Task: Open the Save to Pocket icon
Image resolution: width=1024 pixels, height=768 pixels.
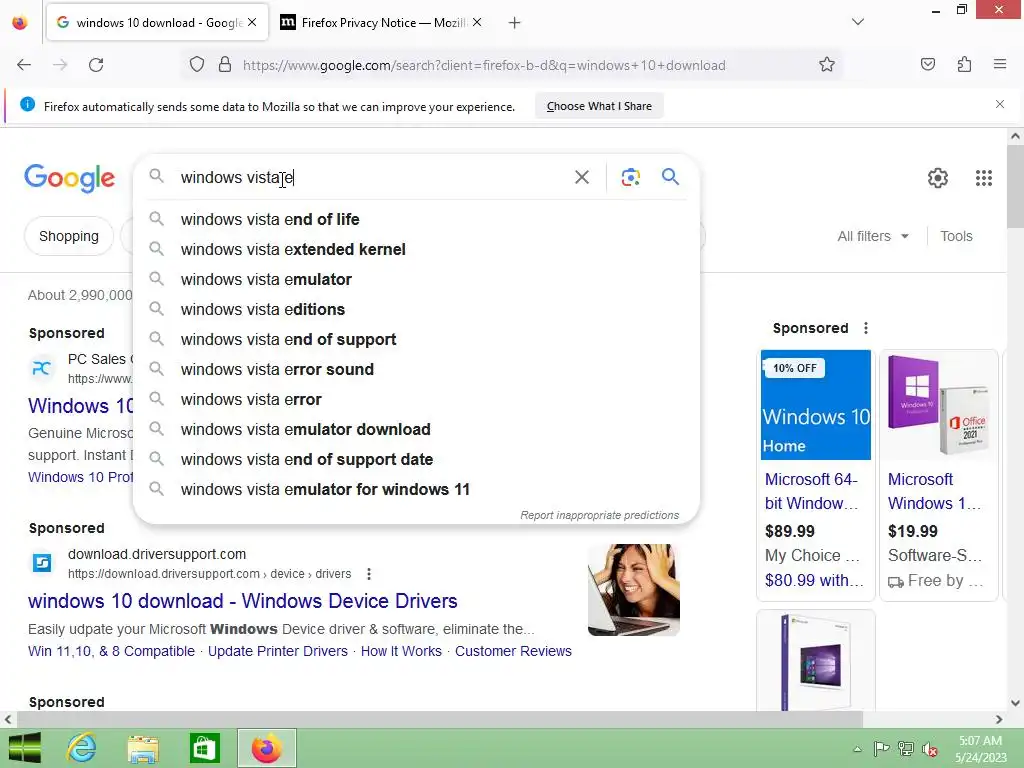Action: point(928,65)
